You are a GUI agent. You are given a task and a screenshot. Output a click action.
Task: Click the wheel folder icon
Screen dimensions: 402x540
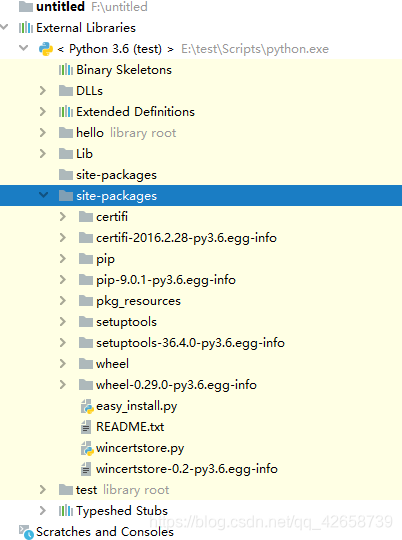pos(86,364)
